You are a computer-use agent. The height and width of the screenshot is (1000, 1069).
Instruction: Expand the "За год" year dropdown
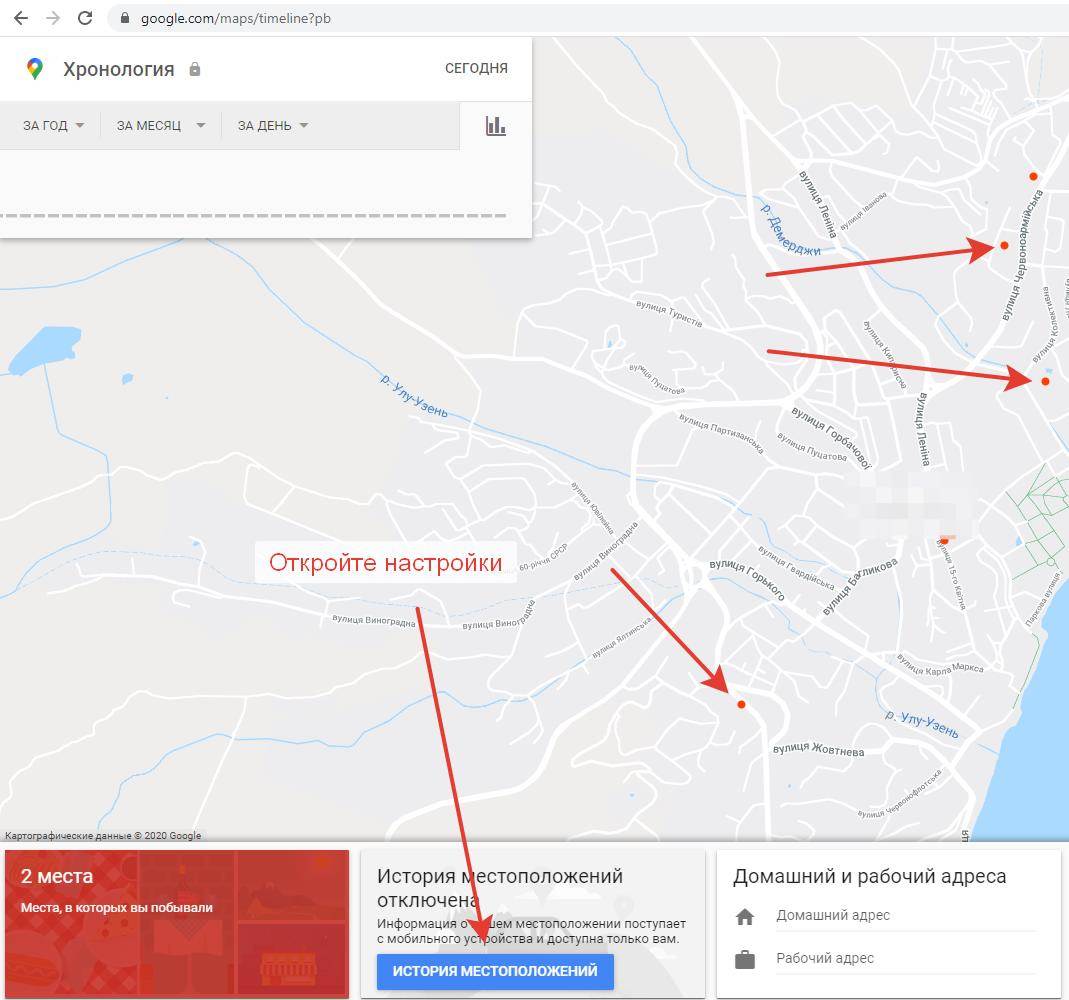(53, 126)
